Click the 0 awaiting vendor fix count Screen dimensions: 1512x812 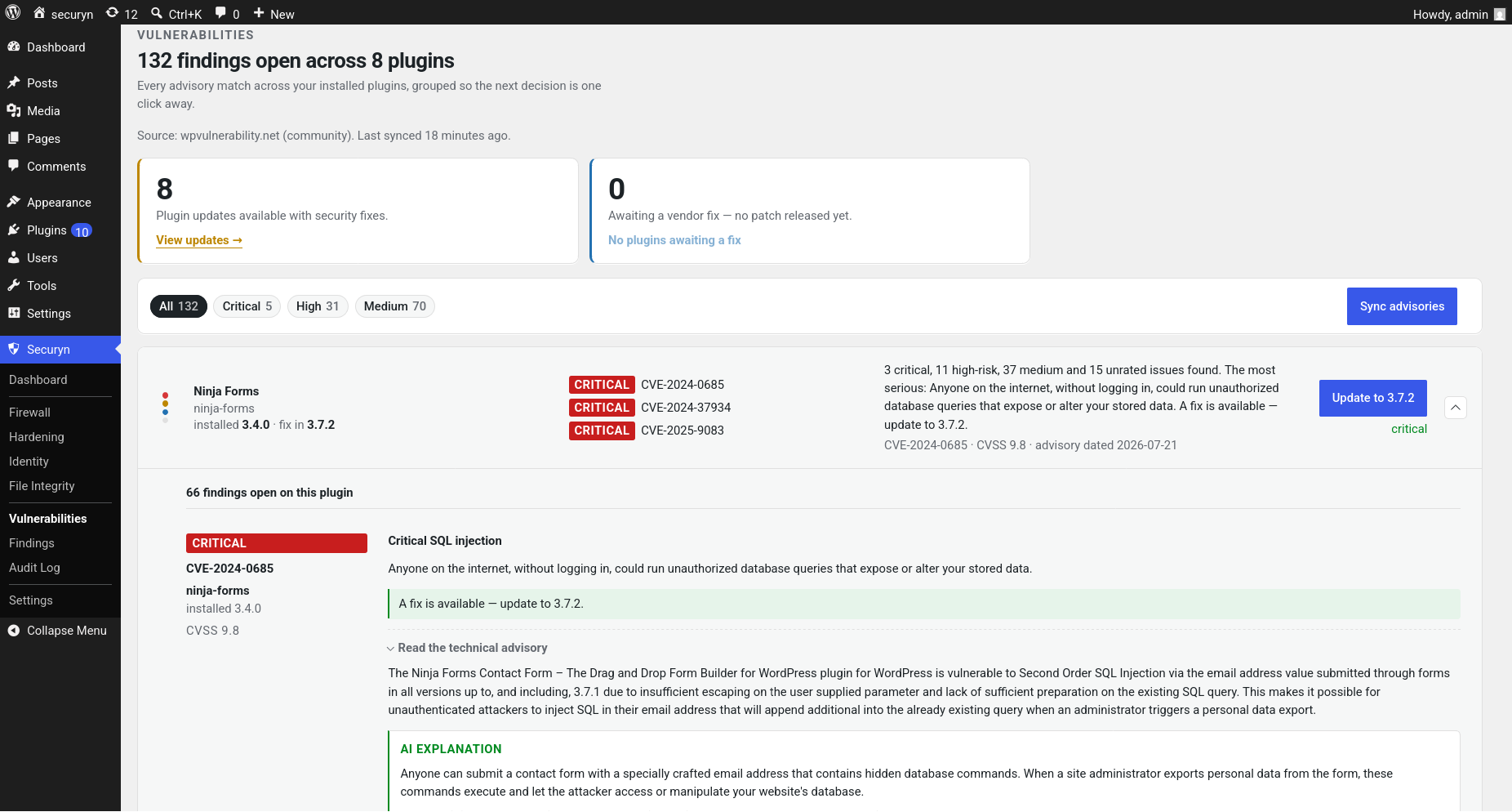(617, 190)
